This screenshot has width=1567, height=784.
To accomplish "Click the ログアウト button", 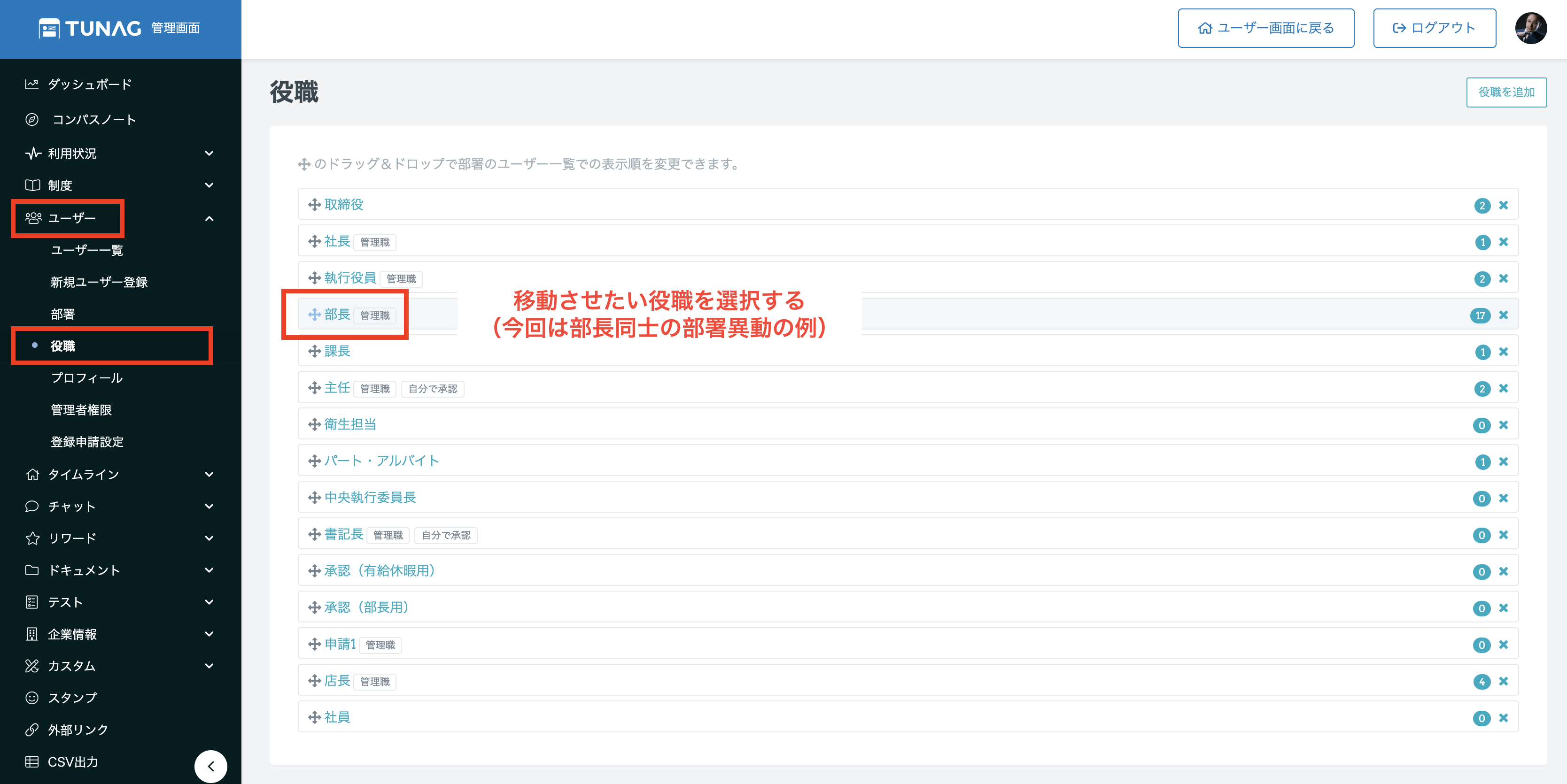I will [x=1434, y=28].
